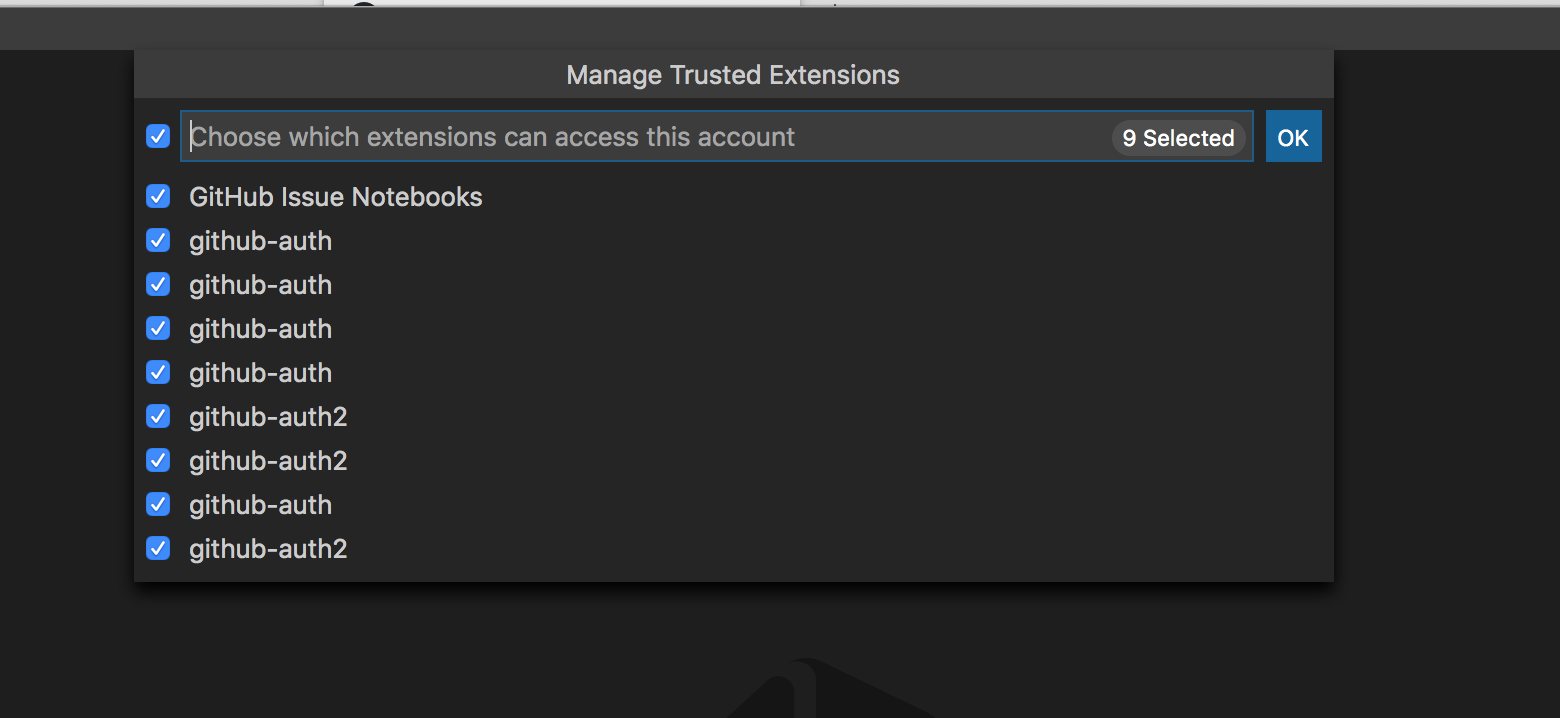Toggle the second github-auth2 checkbox

point(158,460)
